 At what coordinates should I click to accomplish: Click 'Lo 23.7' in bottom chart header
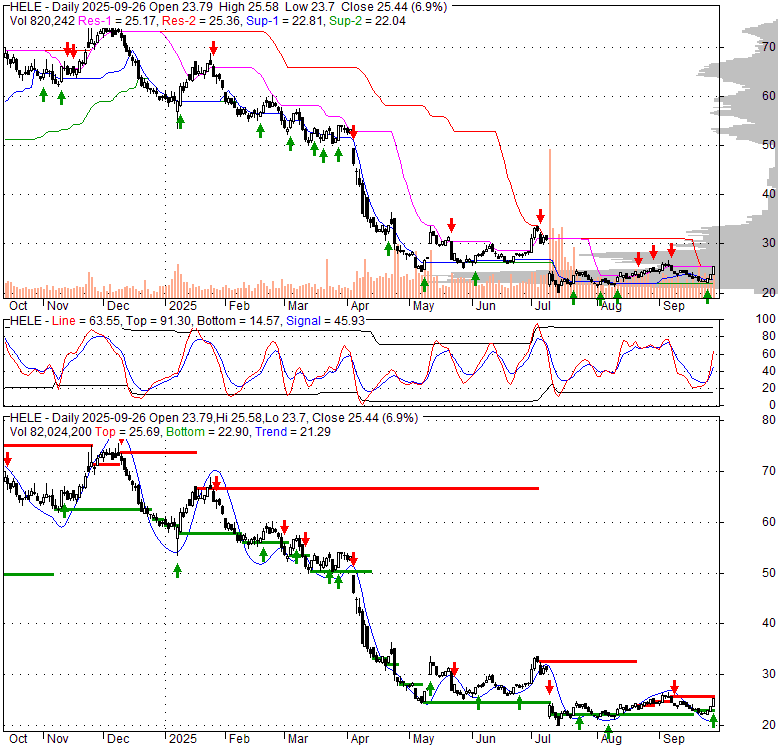pos(285,418)
